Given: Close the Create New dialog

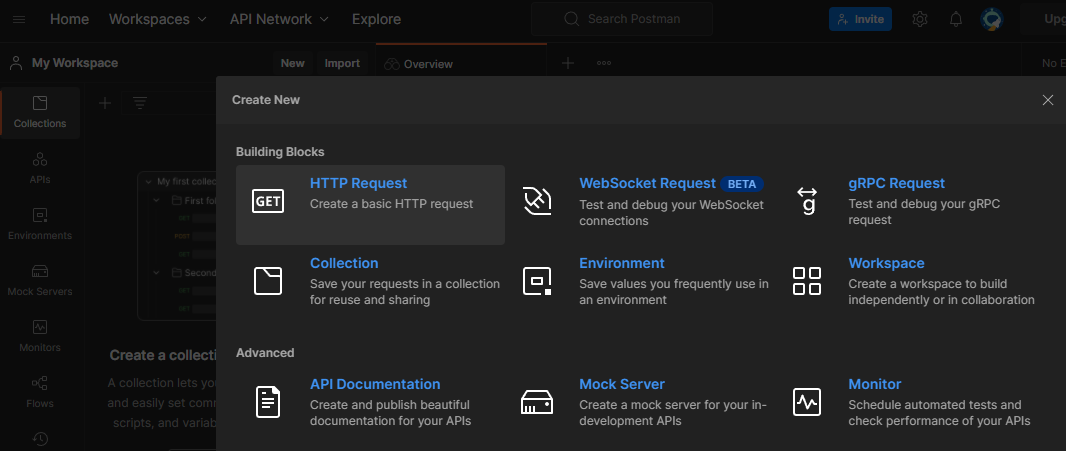Looking at the screenshot, I should 1048,100.
